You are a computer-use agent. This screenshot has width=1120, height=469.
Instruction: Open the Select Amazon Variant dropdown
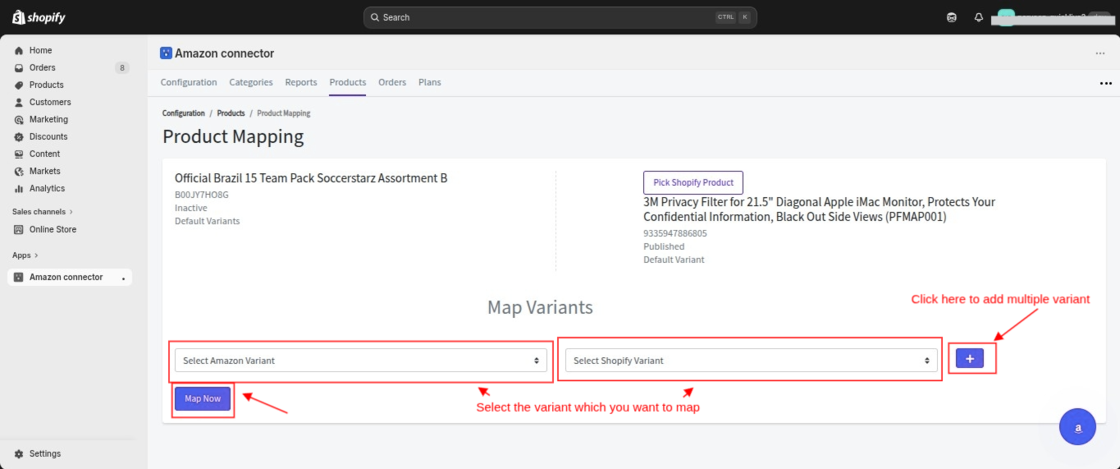click(x=361, y=360)
